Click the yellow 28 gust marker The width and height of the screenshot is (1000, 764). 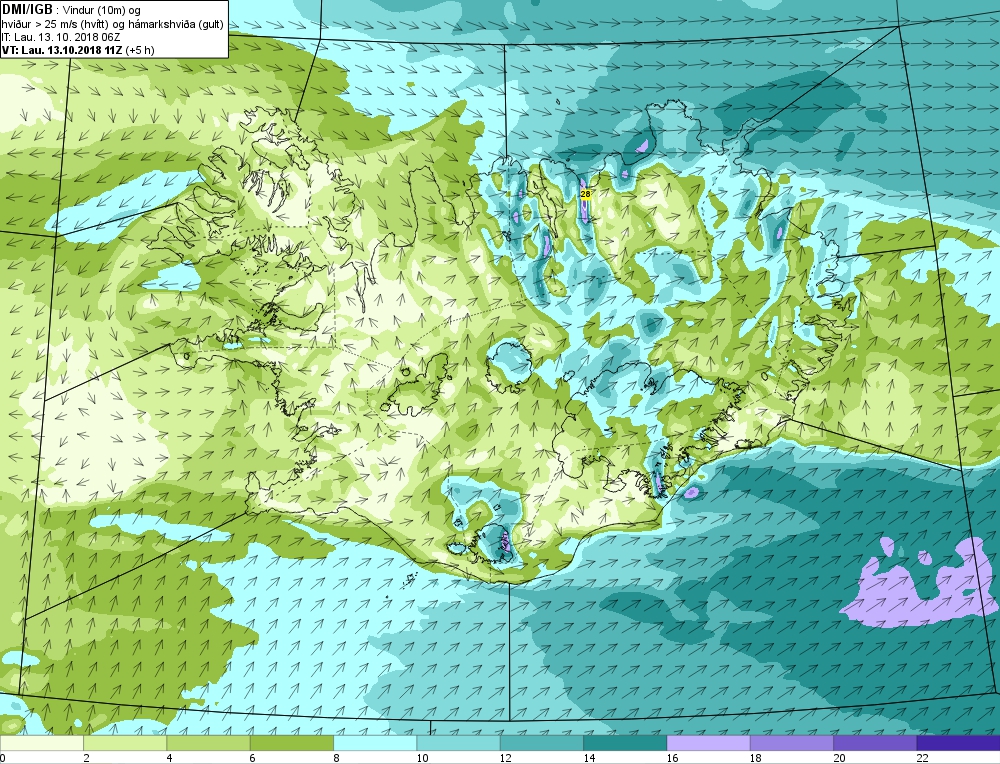tap(585, 193)
